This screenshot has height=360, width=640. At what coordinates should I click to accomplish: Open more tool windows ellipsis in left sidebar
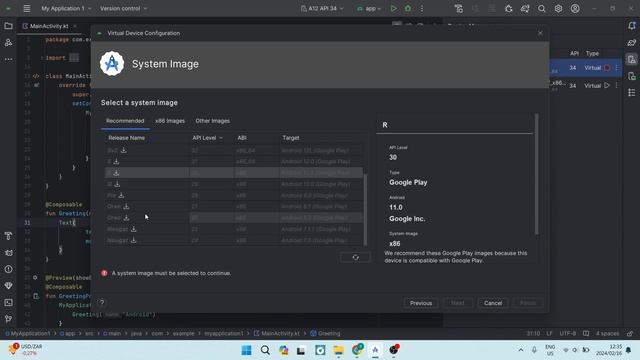tap(8, 59)
